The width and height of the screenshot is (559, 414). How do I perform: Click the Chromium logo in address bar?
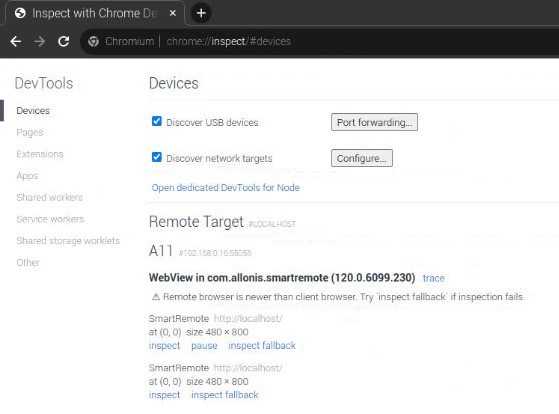pyautogui.click(x=94, y=41)
